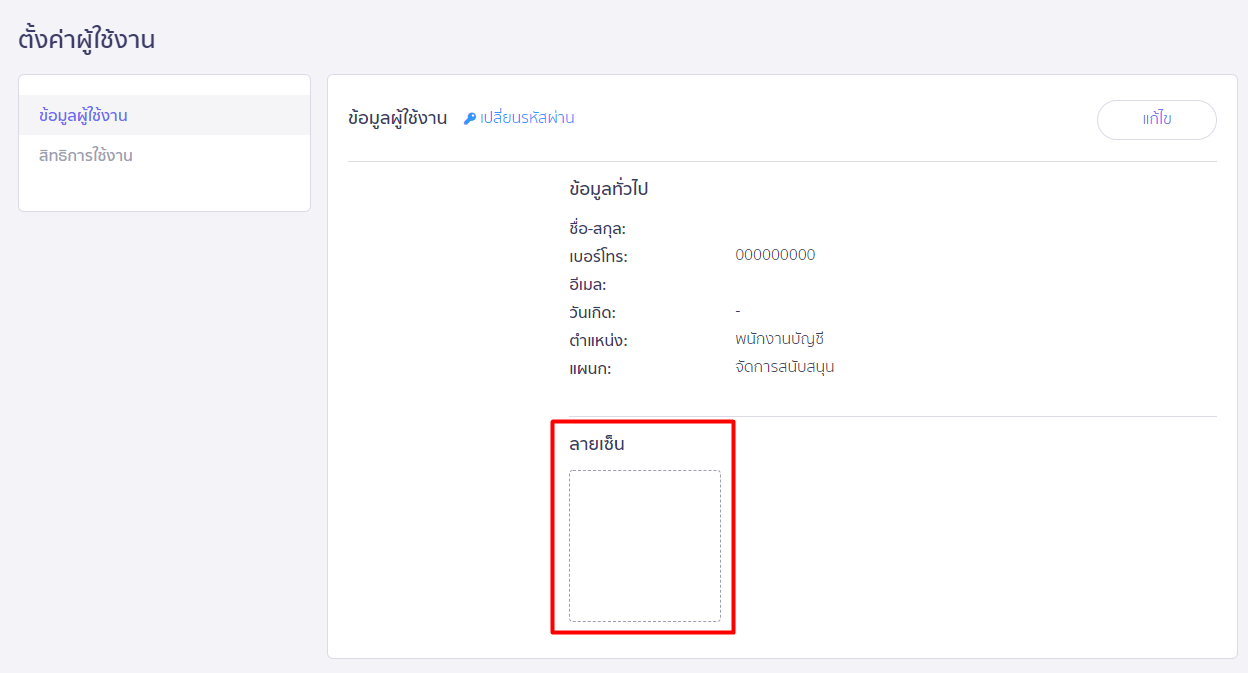This screenshot has height=673, width=1248.
Task: Click the position value พนักงานบัญชี
Action: (x=779, y=339)
